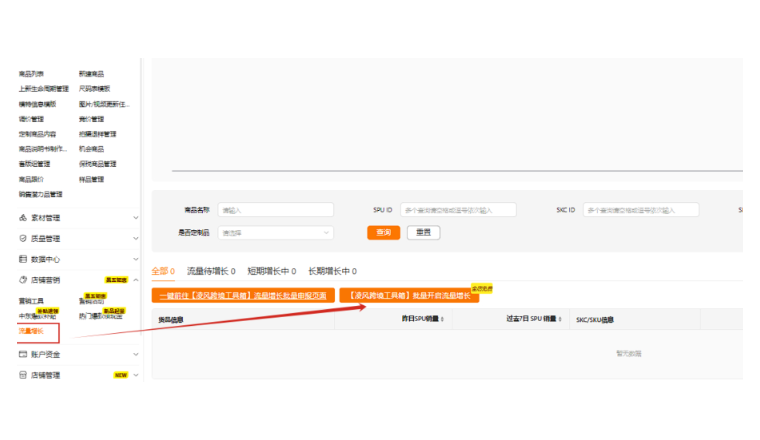Open 保税商品管理 menu item
This screenshot has height=440, width=760.
[x=97, y=164]
